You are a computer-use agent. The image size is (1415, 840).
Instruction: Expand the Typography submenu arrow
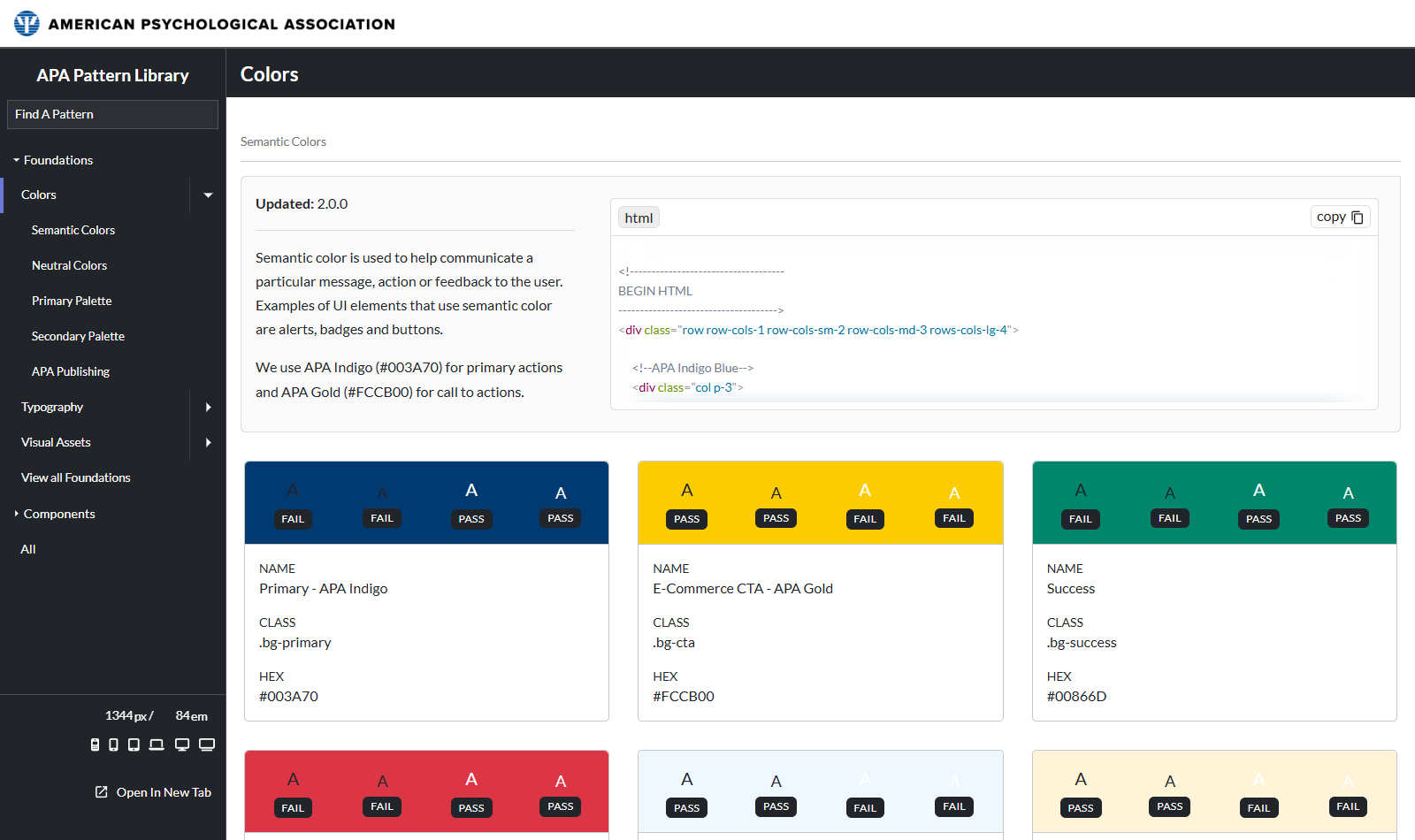pos(208,407)
